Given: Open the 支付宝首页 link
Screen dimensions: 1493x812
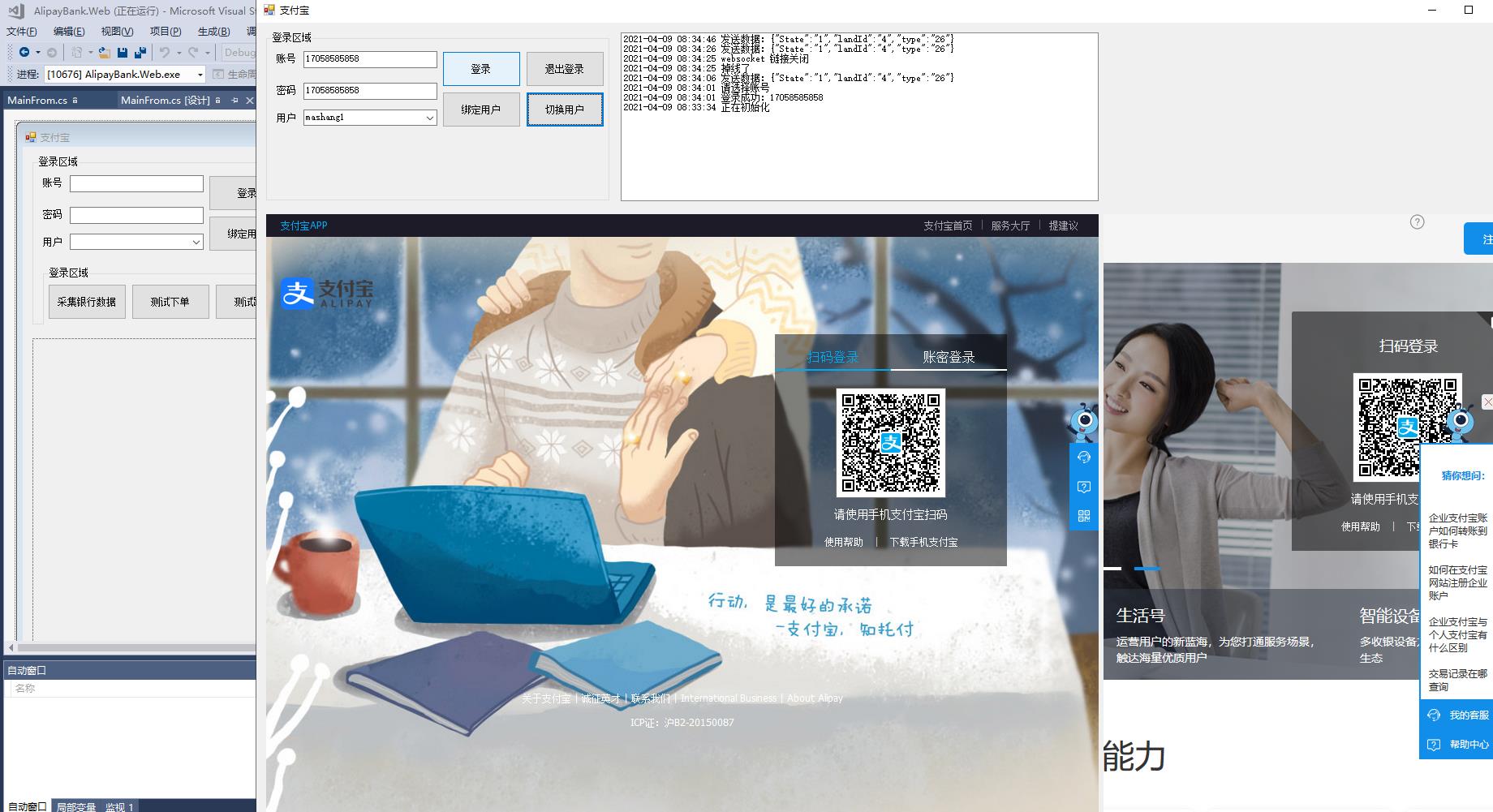Looking at the screenshot, I should (948, 226).
